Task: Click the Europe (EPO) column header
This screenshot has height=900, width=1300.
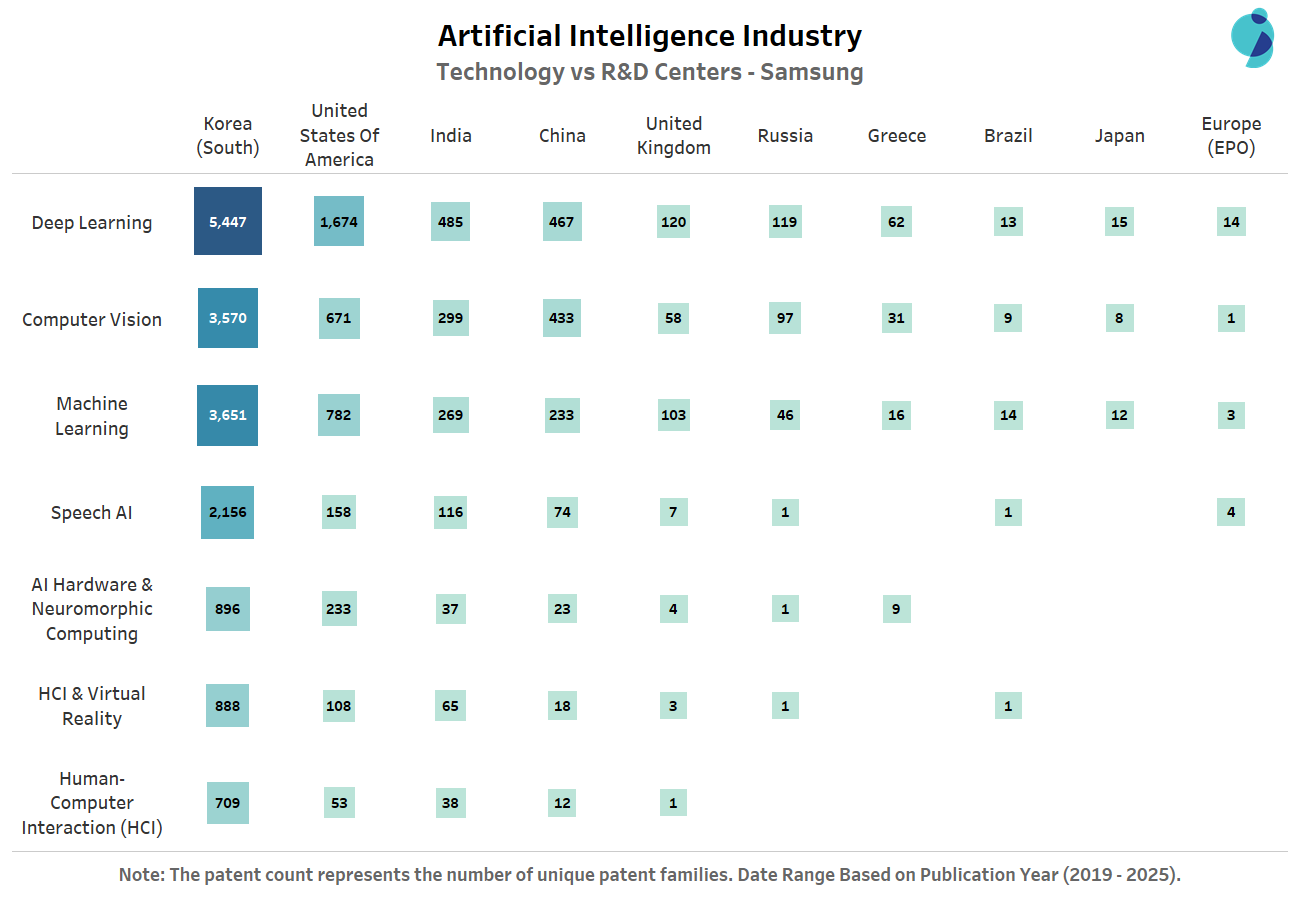Action: (1231, 136)
